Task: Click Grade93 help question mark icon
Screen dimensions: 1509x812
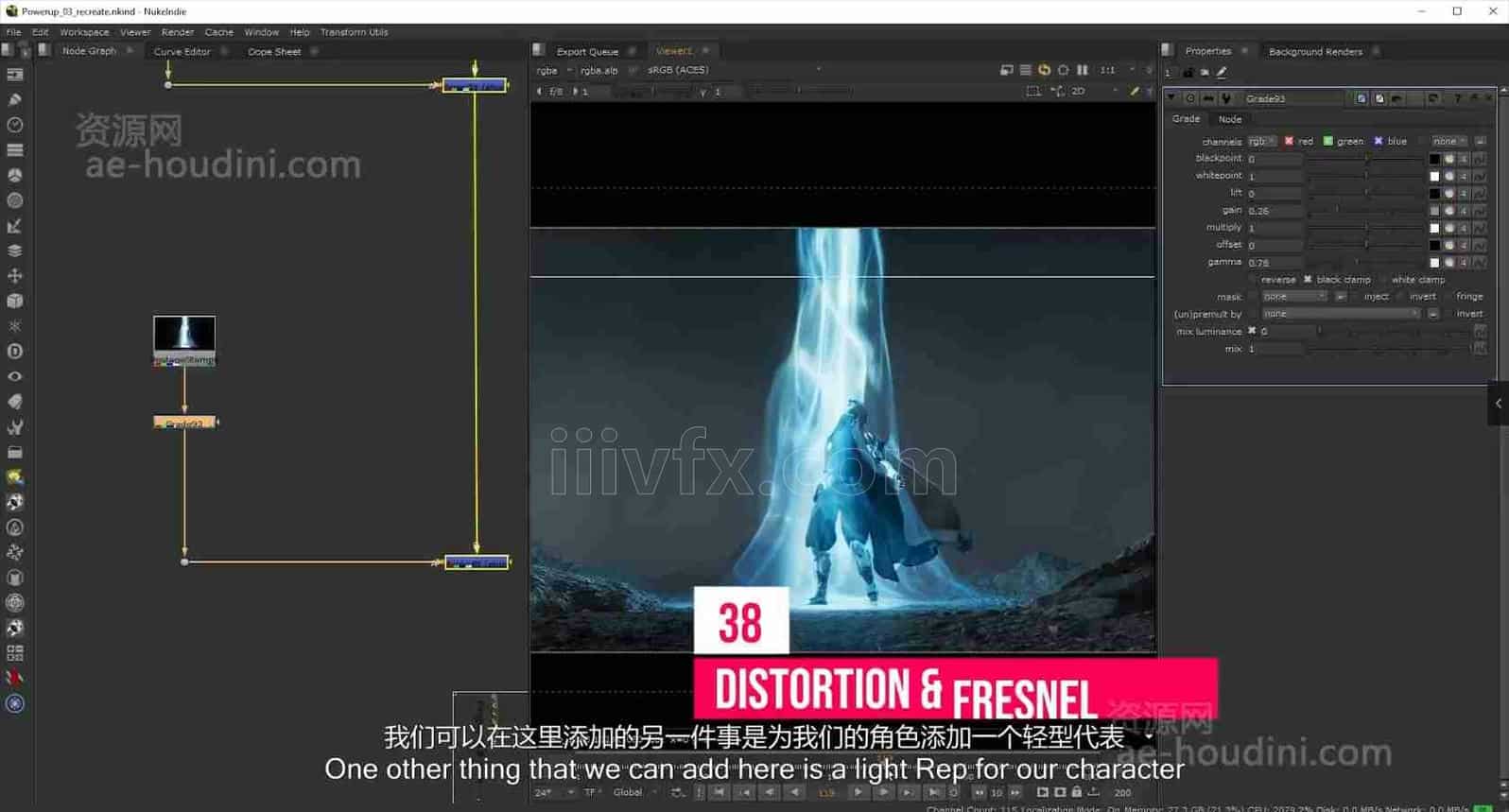Action: point(1458,98)
